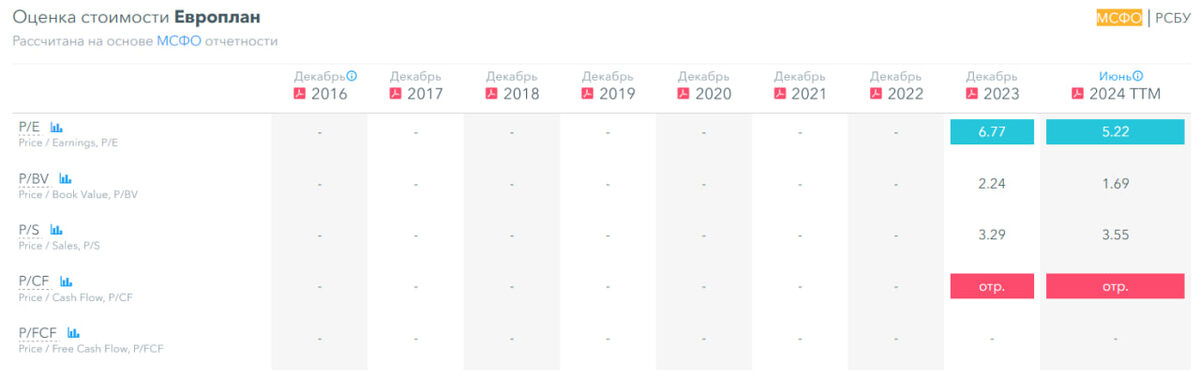Click the 6.77 P/E value for 2023

tap(992, 132)
